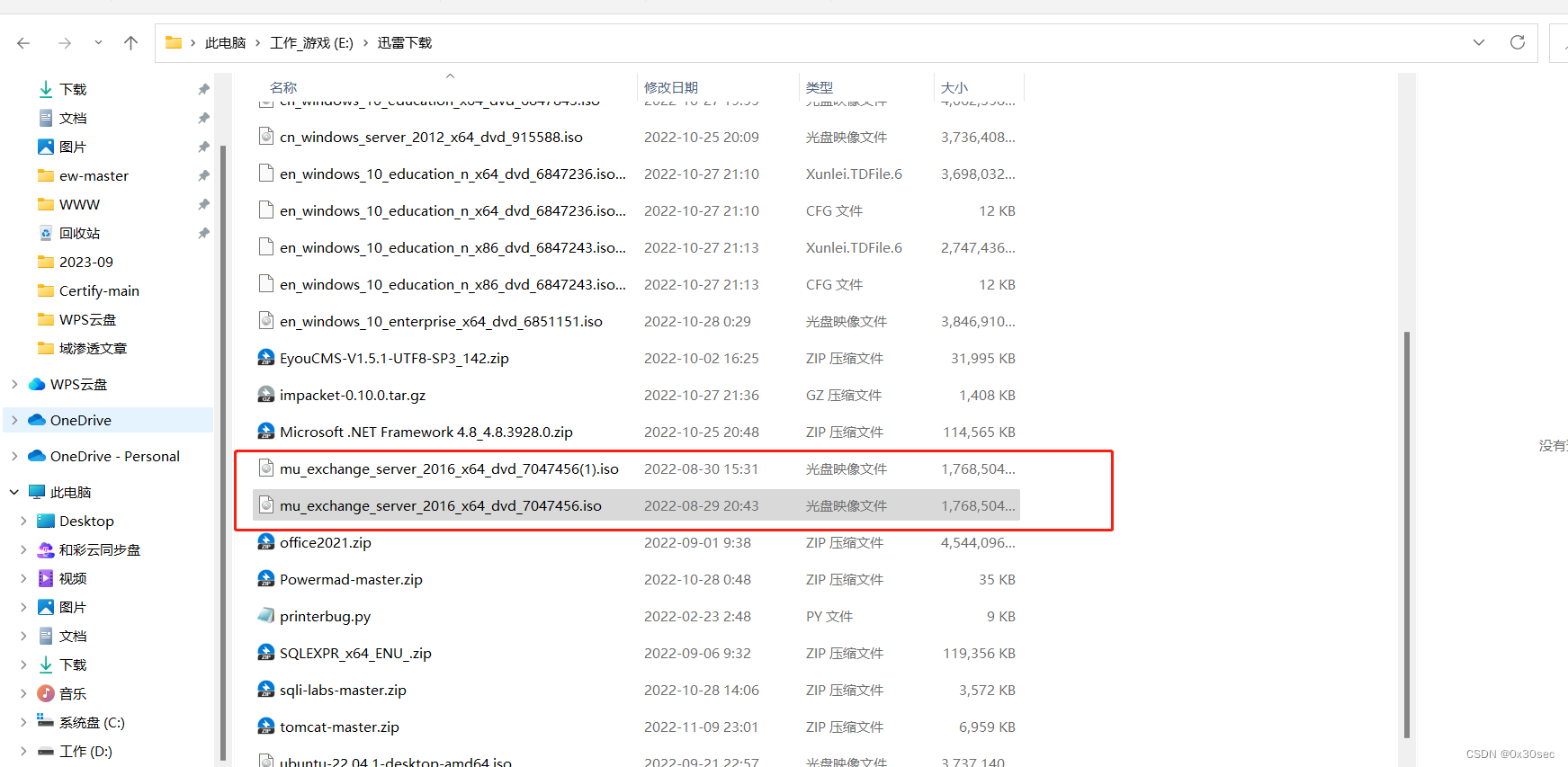Open 文档 in quick access

(x=73, y=118)
